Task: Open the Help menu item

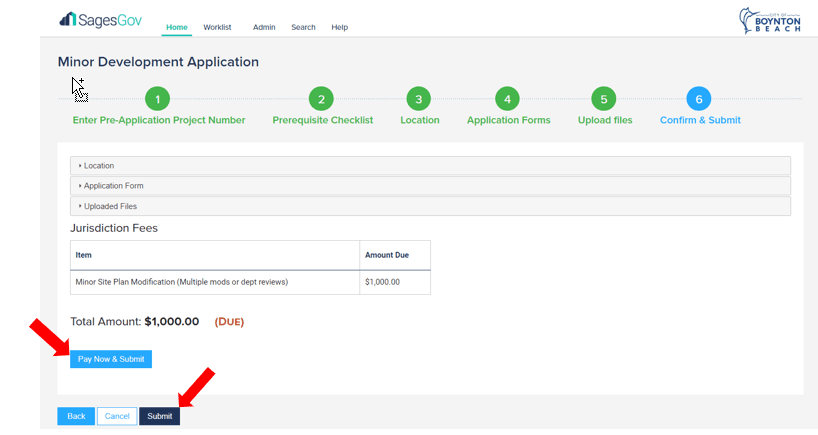Action: click(x=340, y=27)
